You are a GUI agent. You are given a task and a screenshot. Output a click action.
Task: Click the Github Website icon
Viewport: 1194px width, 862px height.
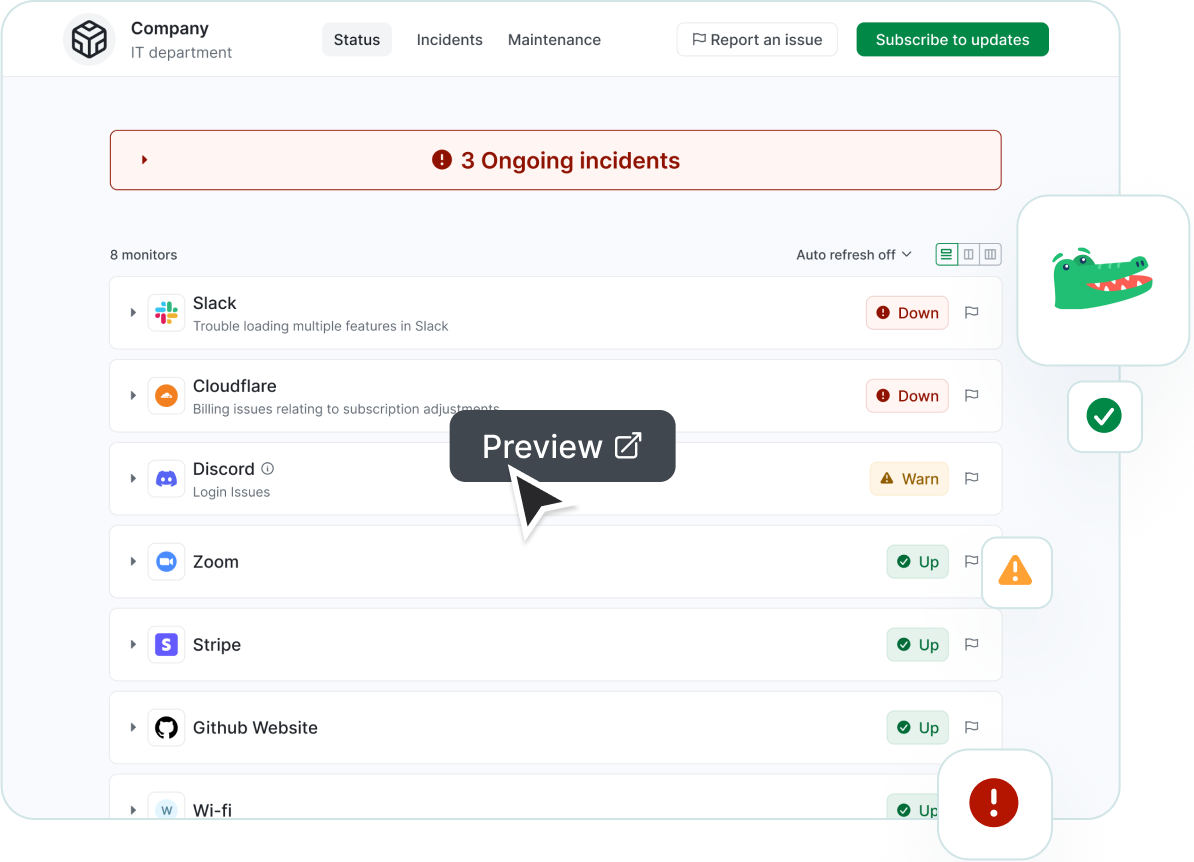pos(166,727)
